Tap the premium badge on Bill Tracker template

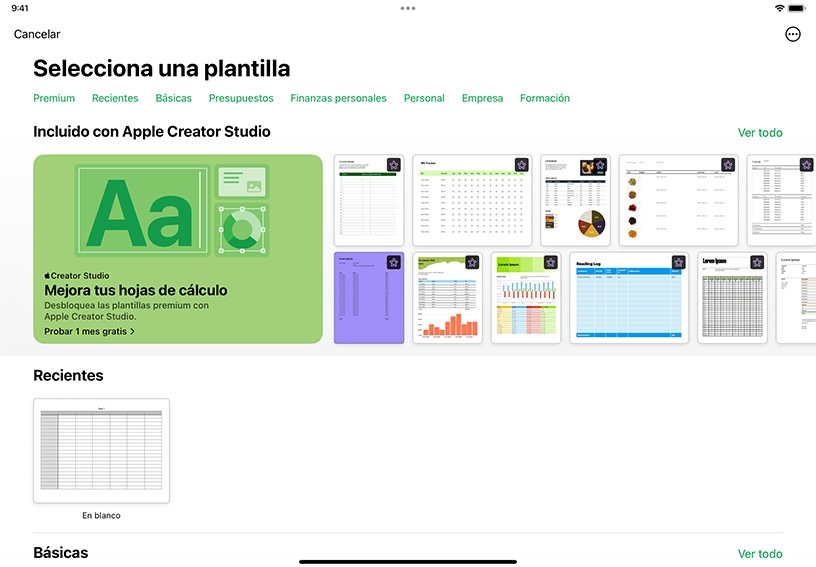521,165
